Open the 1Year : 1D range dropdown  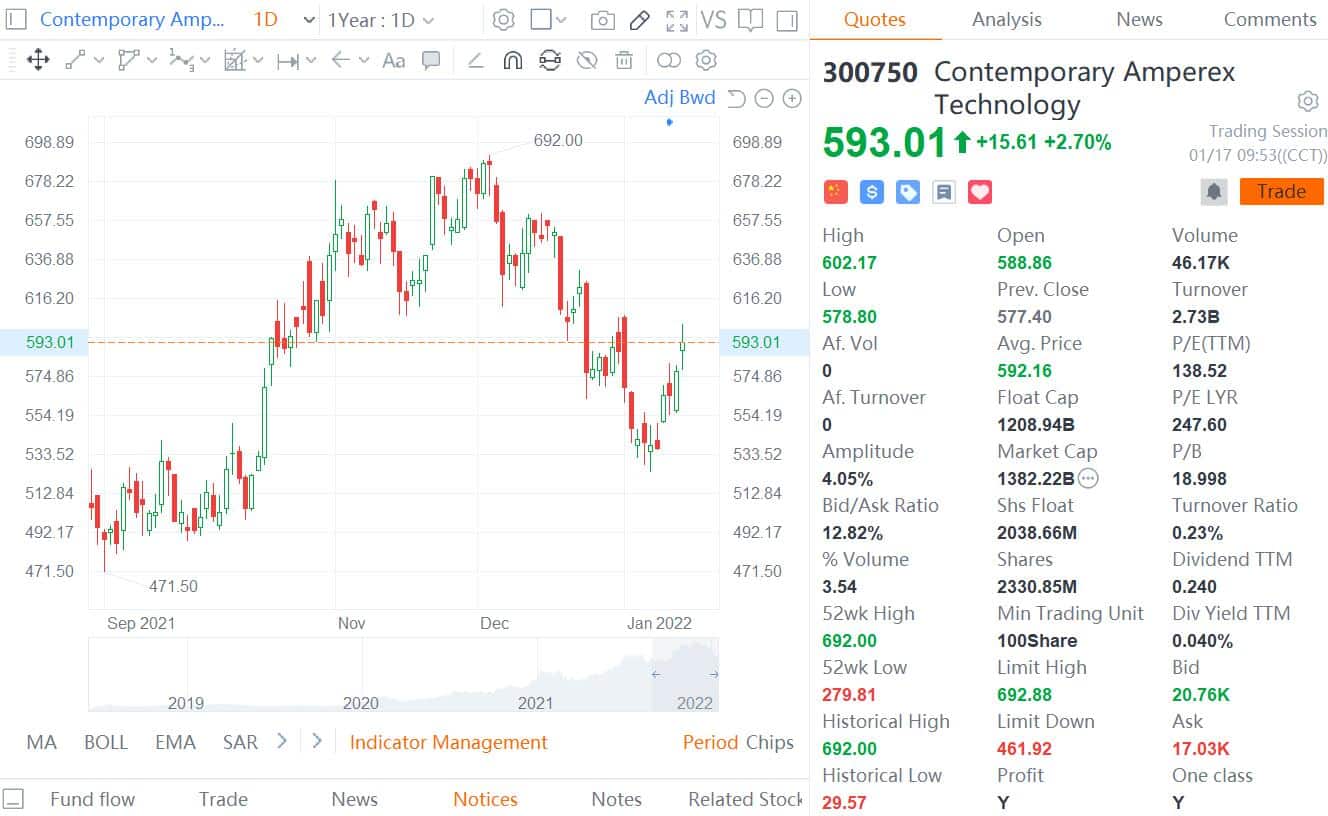(381, 20)
